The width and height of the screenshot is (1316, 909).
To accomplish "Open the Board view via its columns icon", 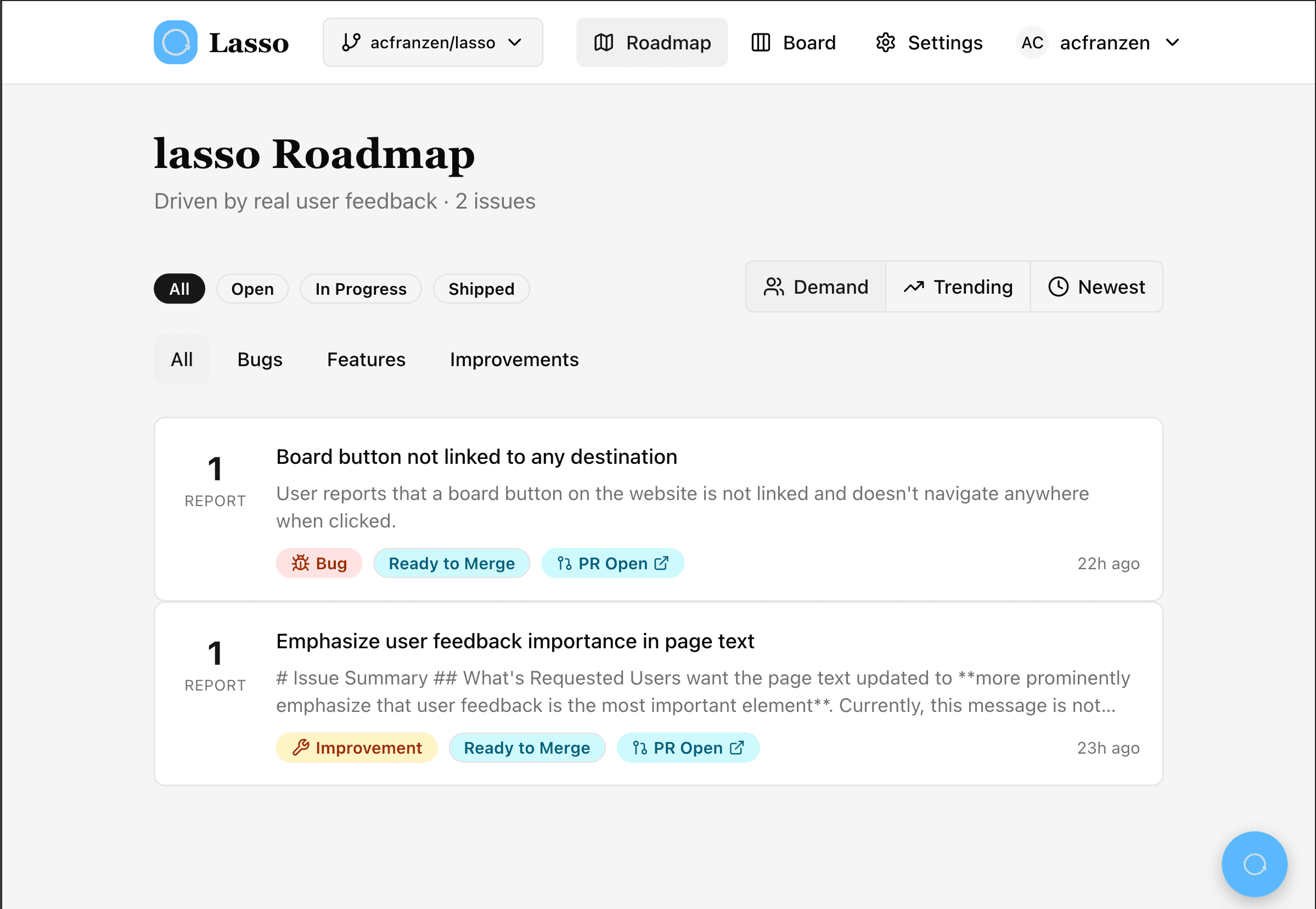I will tap(761, 42).
